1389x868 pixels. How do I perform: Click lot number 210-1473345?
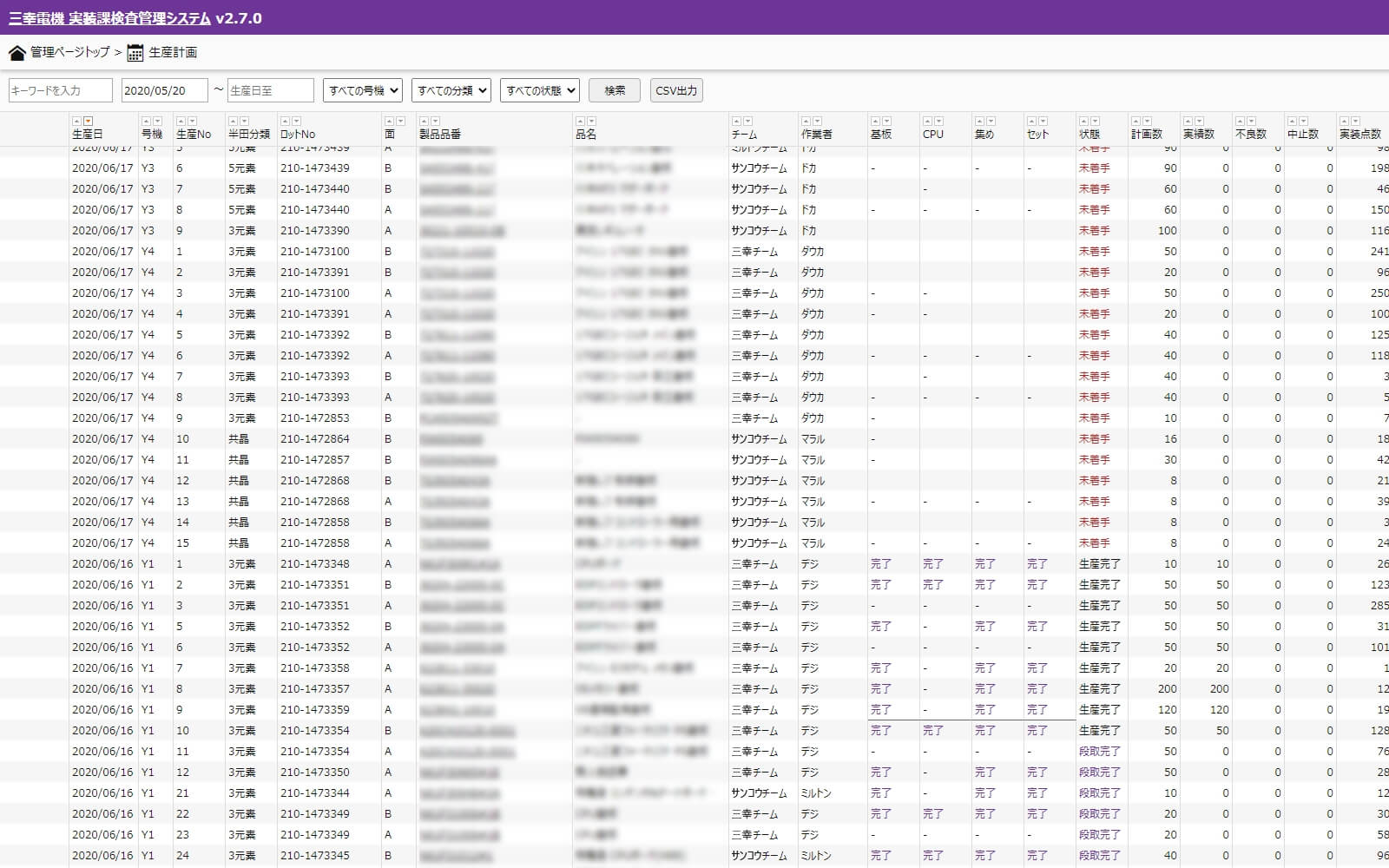[315, 856]
